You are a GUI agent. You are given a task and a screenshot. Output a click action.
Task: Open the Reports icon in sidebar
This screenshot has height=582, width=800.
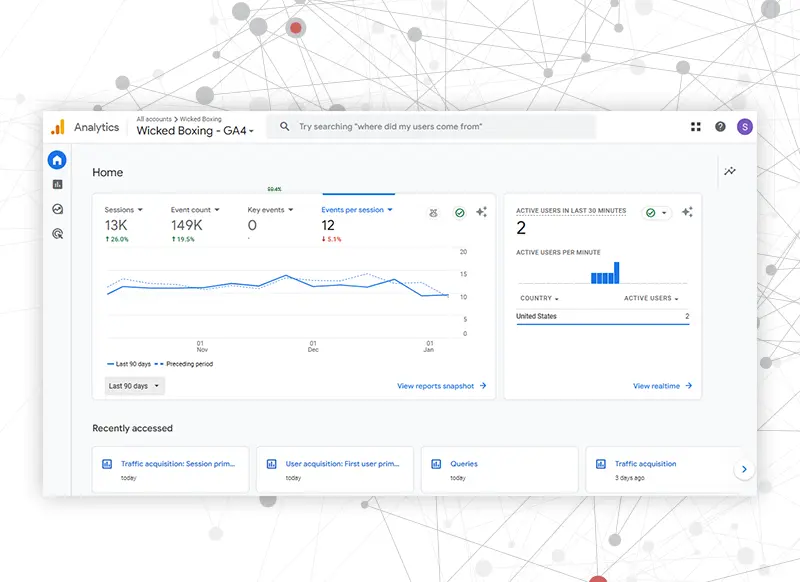pyautogui.click(x=57, y=184)
